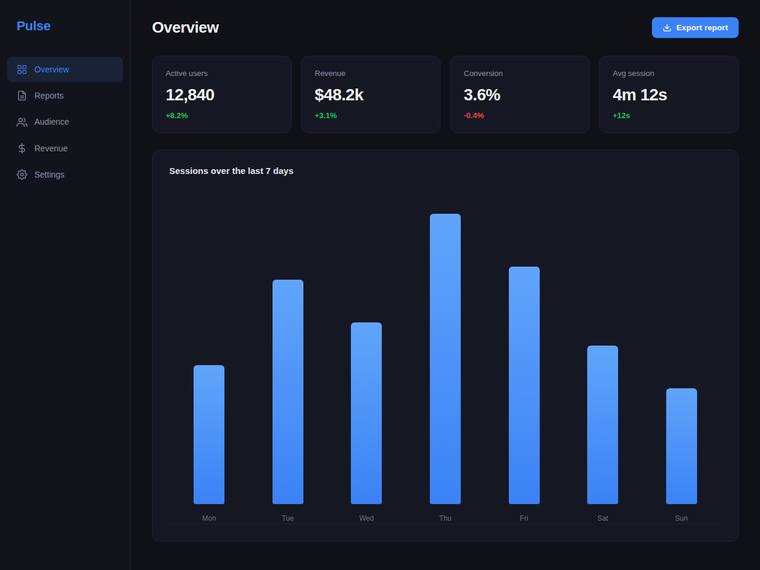Select the Conversion stat card
Viewport: 760px width, 570px height.
(520, 94)
